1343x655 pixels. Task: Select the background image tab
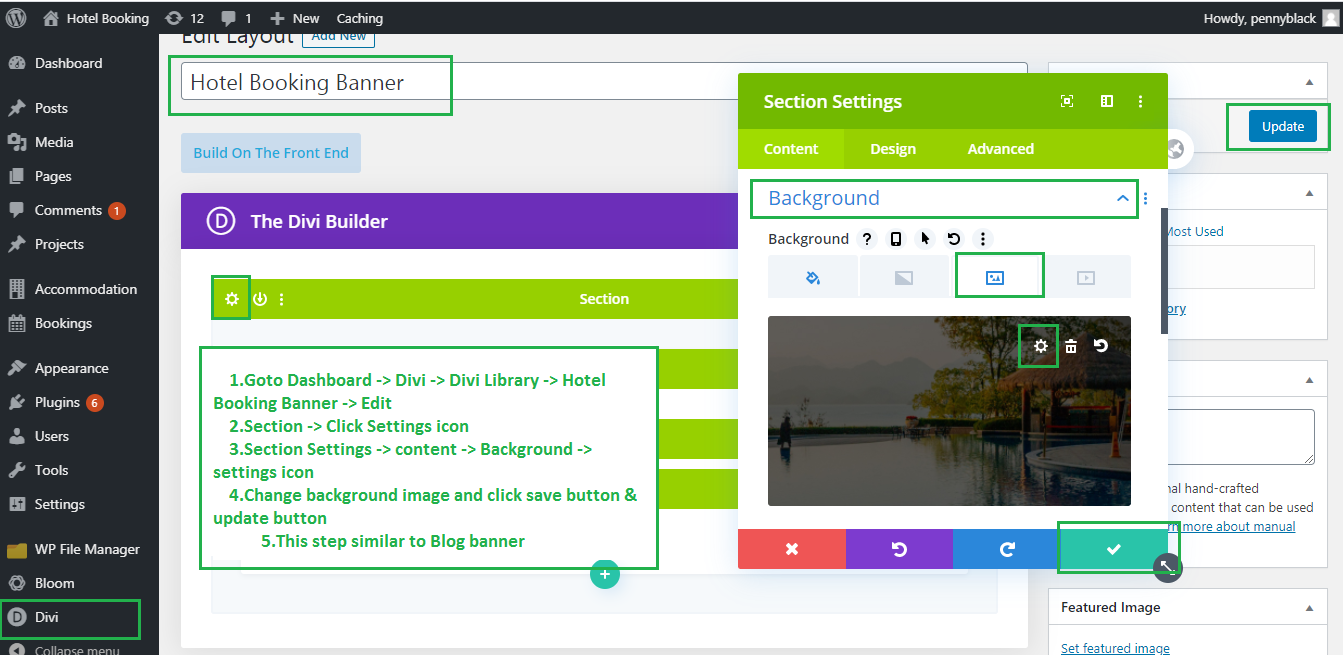(995, 277)
